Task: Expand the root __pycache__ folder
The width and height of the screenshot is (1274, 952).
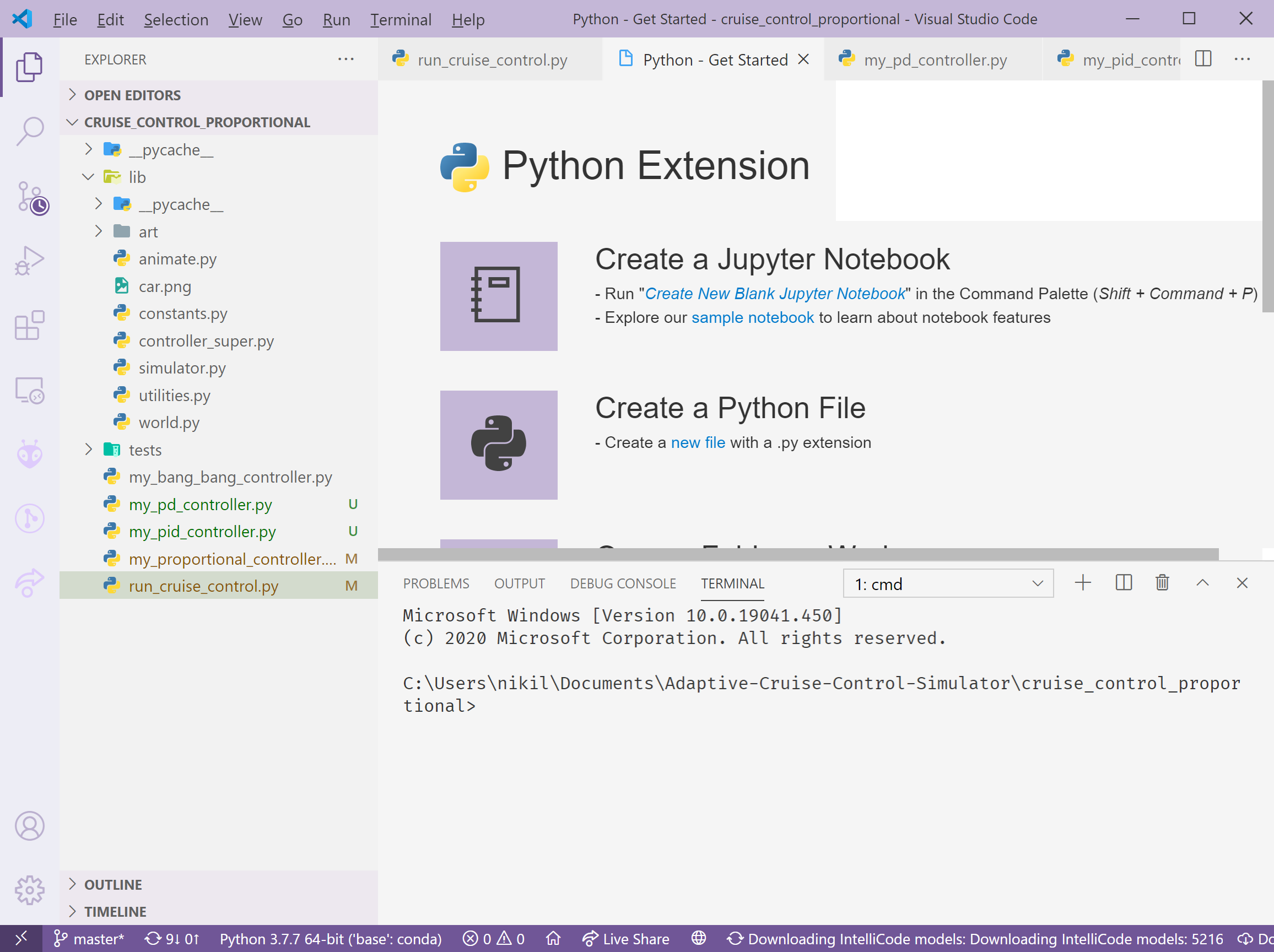Action: tap(219, 150)
